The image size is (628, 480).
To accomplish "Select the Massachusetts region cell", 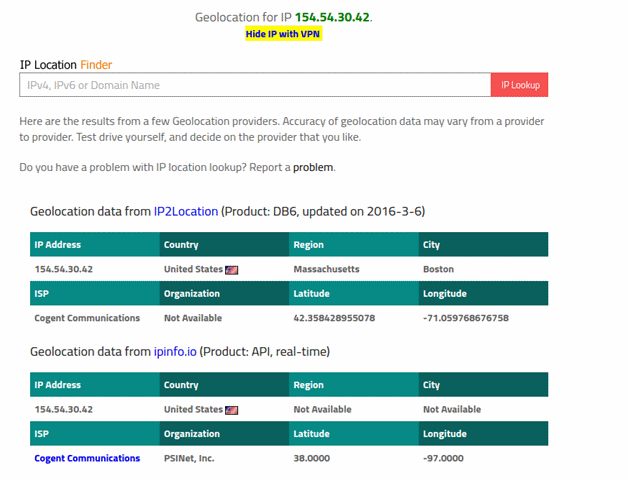I will pyautogui.click(x=326, y=270).
